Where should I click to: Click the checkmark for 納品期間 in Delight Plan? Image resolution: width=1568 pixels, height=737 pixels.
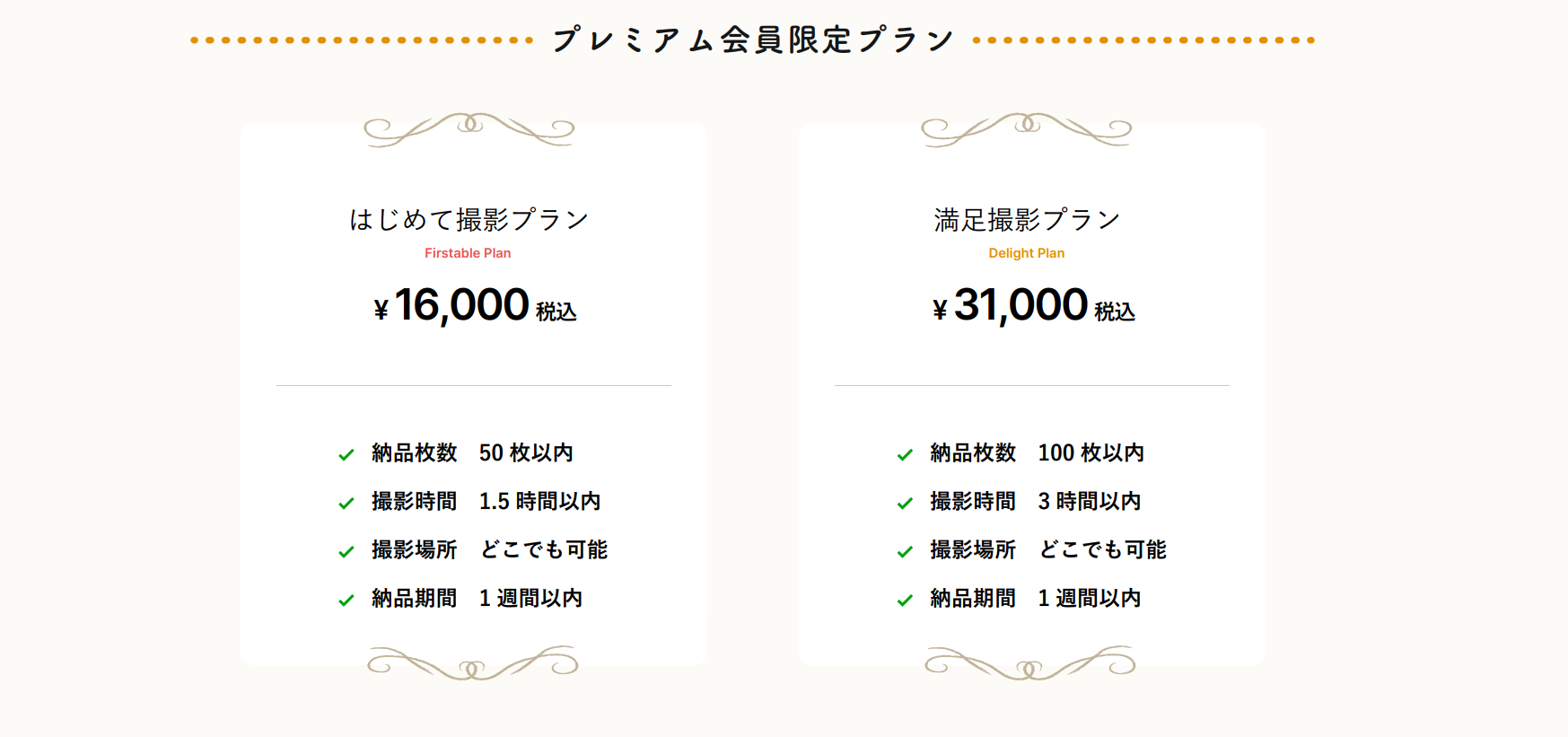pyautogui.click(x=905, y=601)
